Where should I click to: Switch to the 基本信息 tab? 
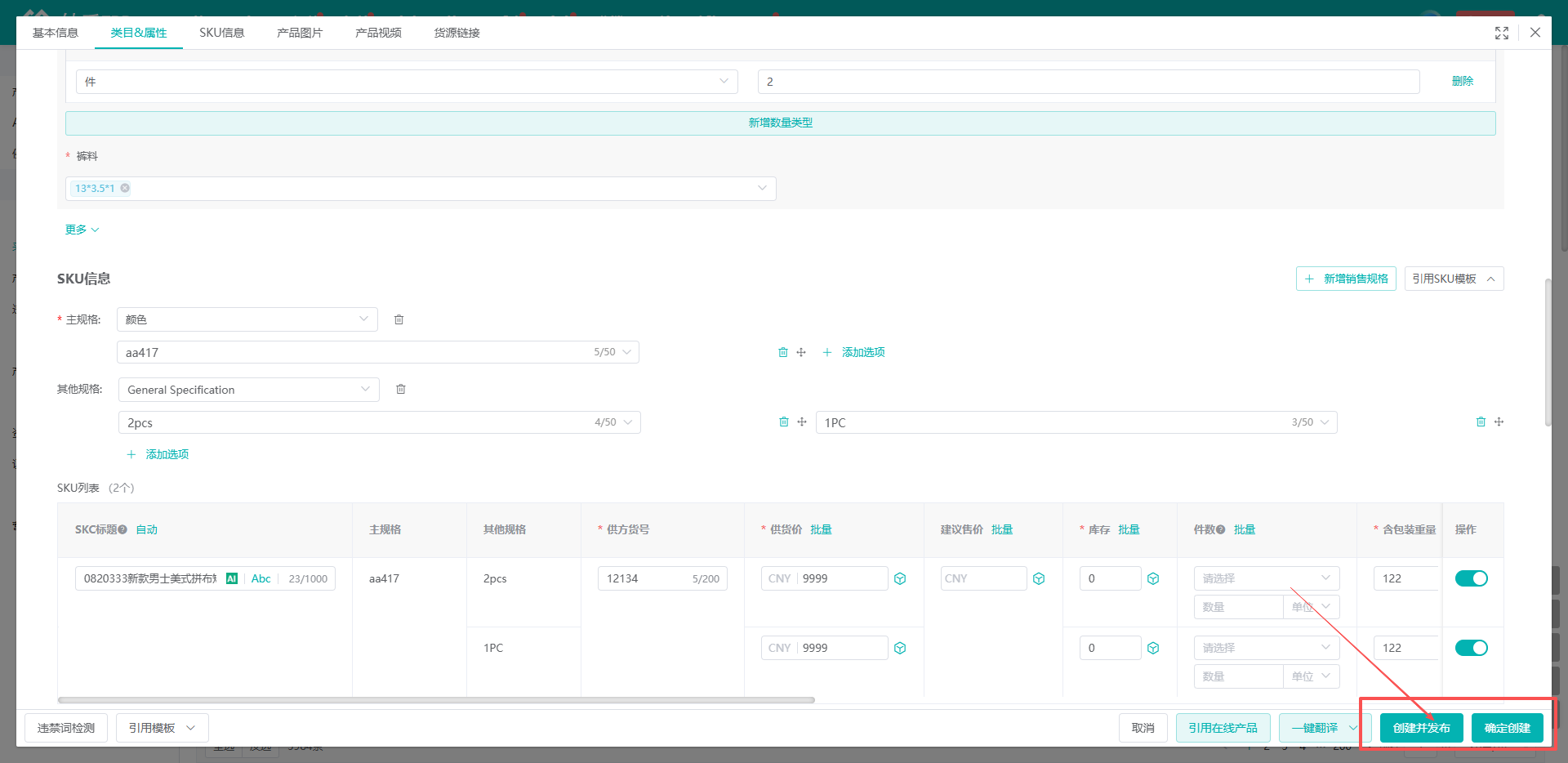56,33
